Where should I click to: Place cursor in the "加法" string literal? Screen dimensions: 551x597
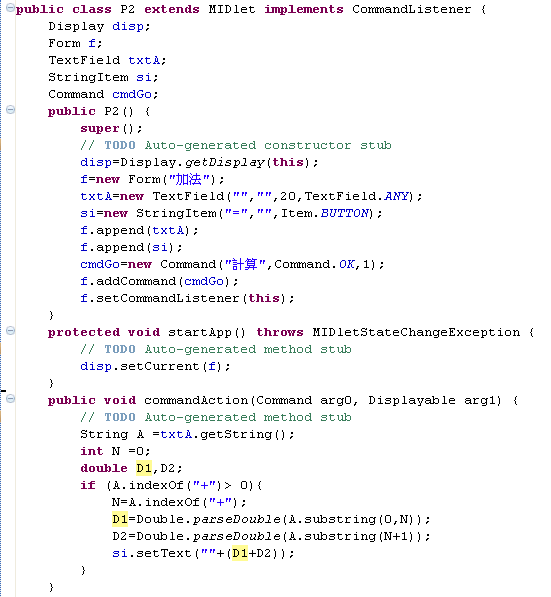pos(189,179)
